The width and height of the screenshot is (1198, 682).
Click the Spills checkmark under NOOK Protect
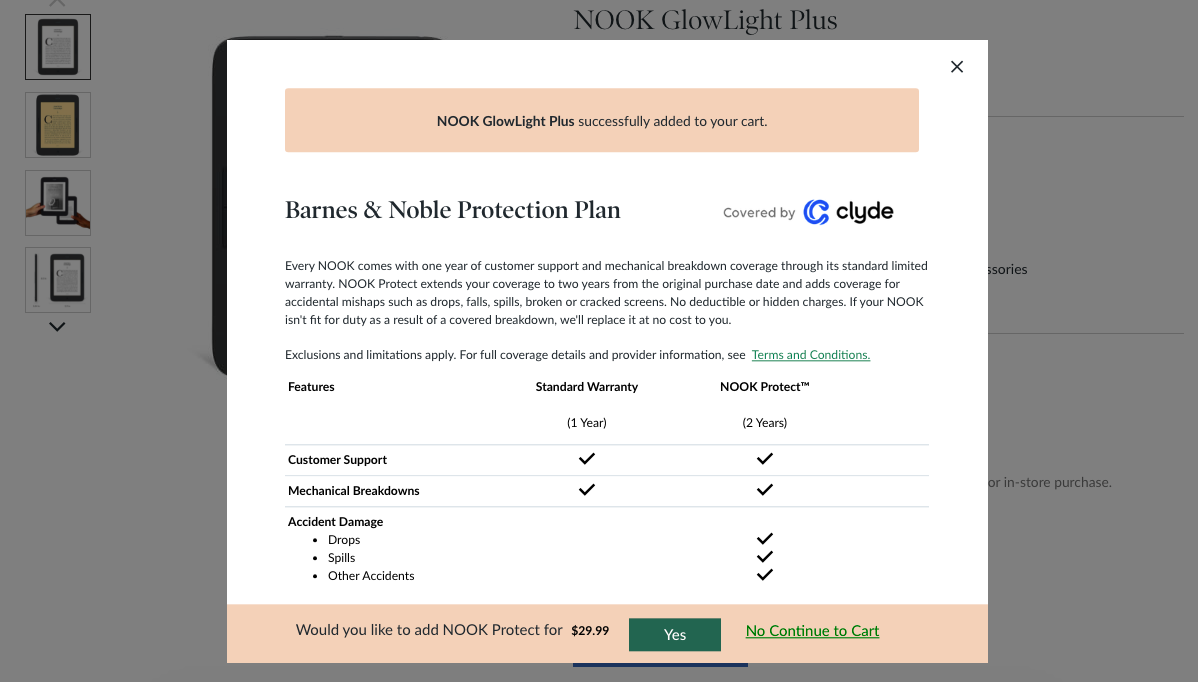(764, 557)
